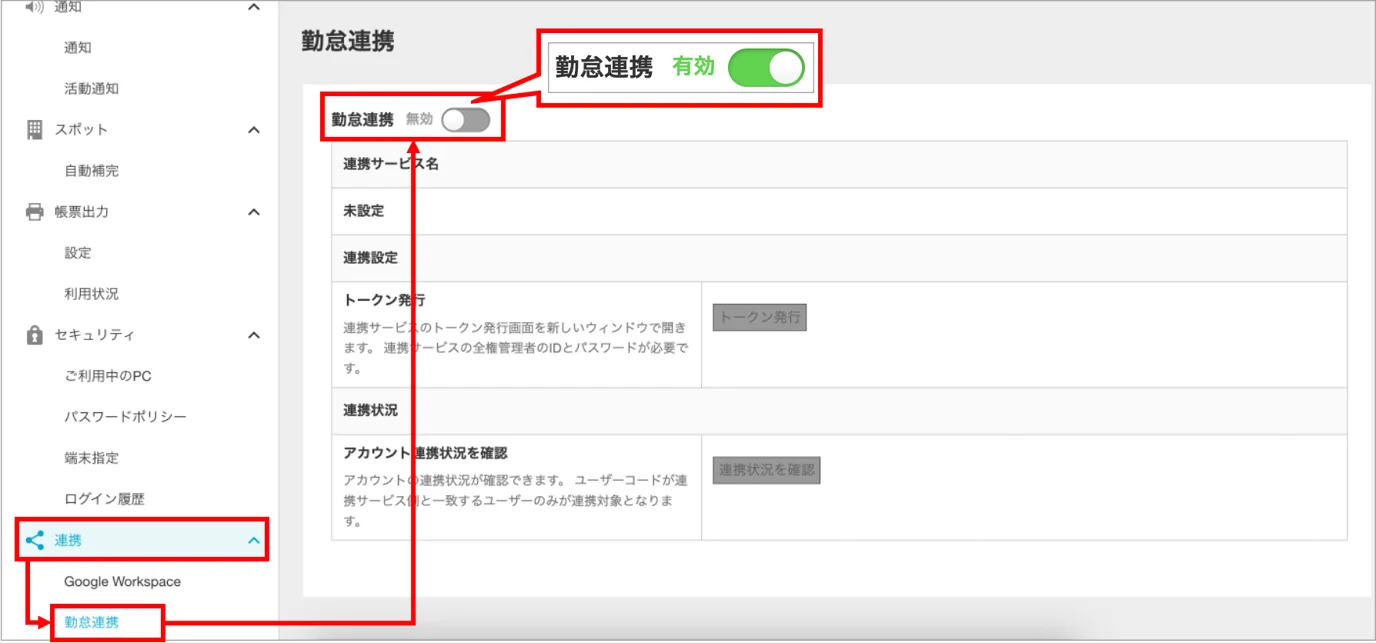Click the セキュリティ section header label
The width and height of the screenshot is (1376, 643).
95,335
